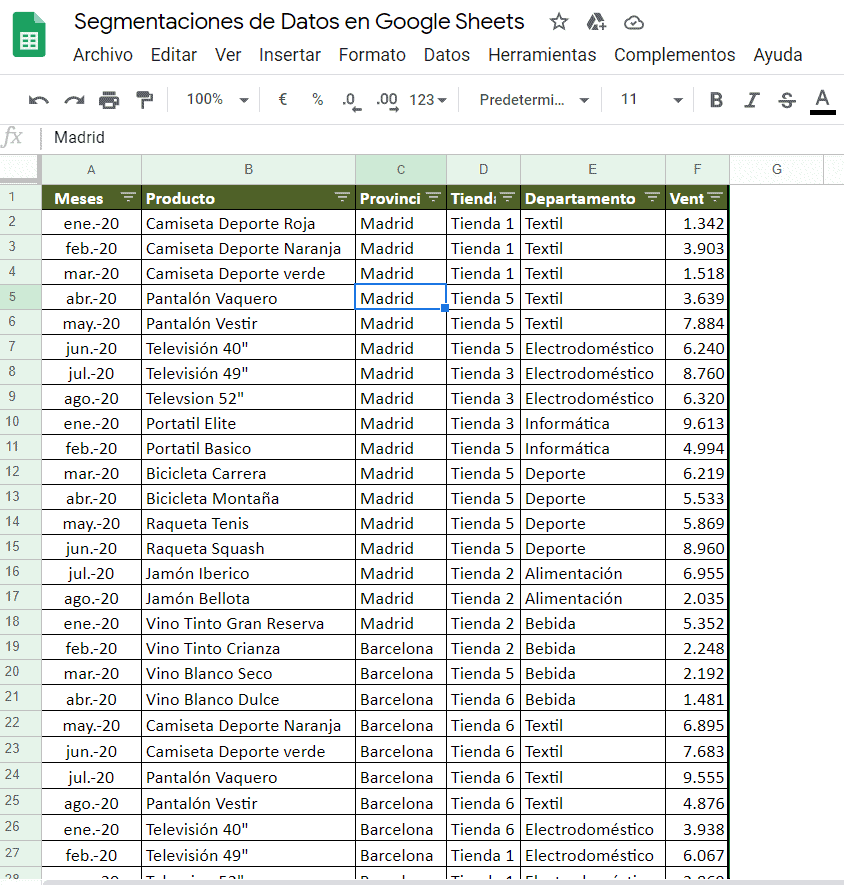
Task: Select column G header
Action: 777,169
